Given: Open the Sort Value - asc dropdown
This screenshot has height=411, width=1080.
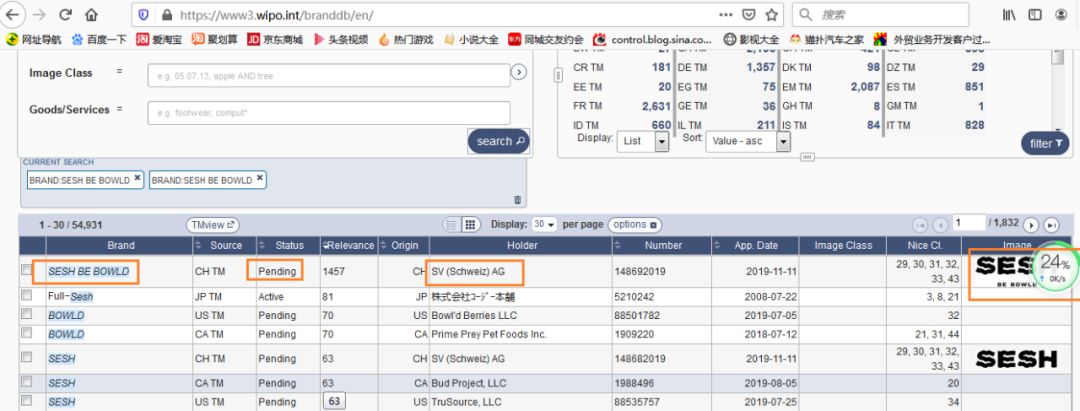Looking at the screenshot, I should (748, 141).
